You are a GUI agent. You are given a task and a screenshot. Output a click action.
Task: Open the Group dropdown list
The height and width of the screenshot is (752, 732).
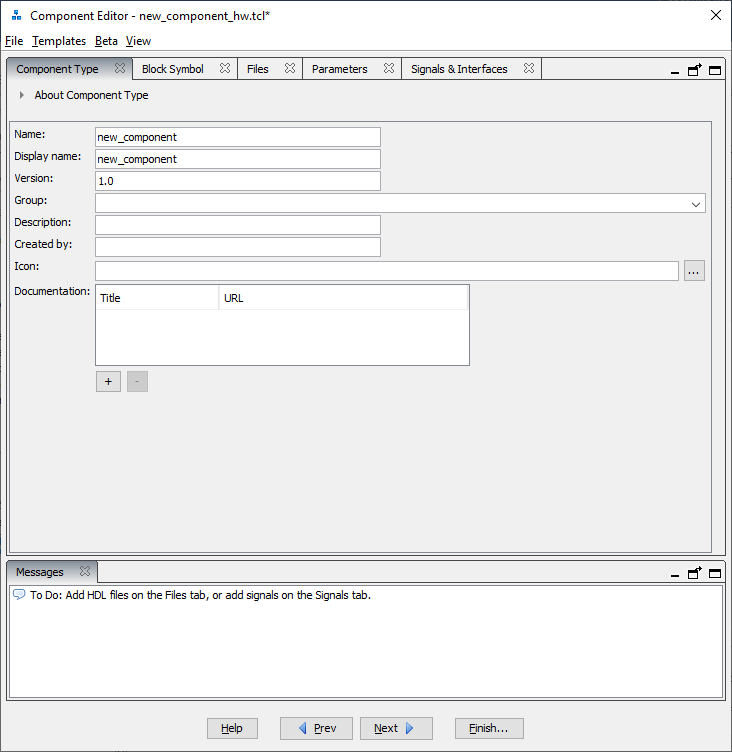pos(696,204)
